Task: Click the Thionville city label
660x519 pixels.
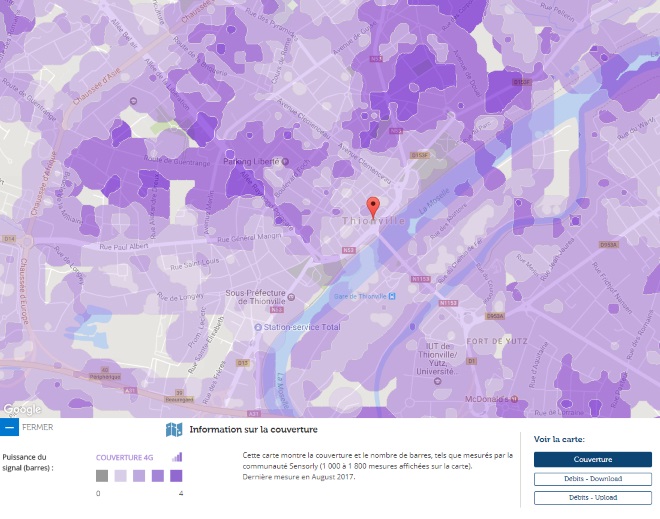Action: coord(373,221)
